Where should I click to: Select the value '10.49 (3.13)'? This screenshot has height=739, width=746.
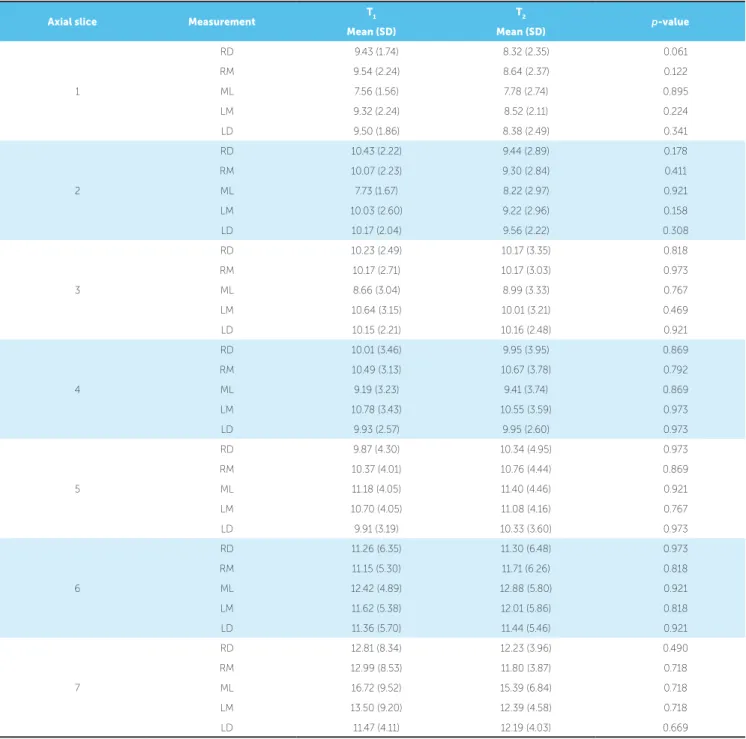point(376,370)
